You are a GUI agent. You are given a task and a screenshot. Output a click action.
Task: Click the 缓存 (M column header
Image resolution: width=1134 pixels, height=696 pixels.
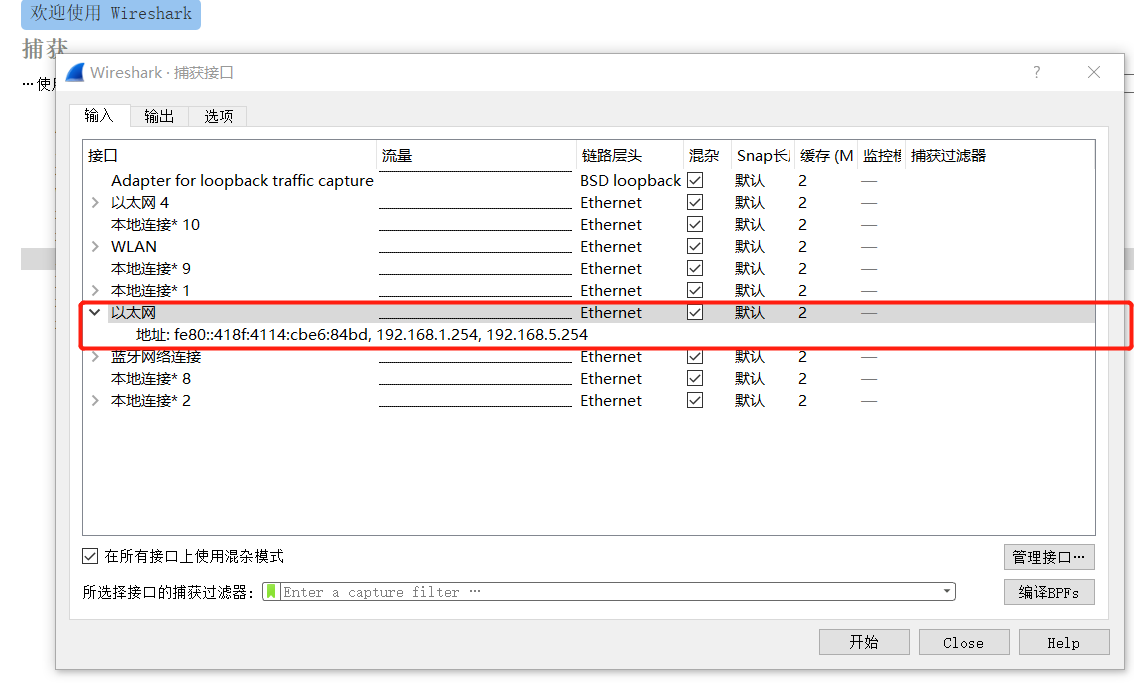click(x=826, y=156)
